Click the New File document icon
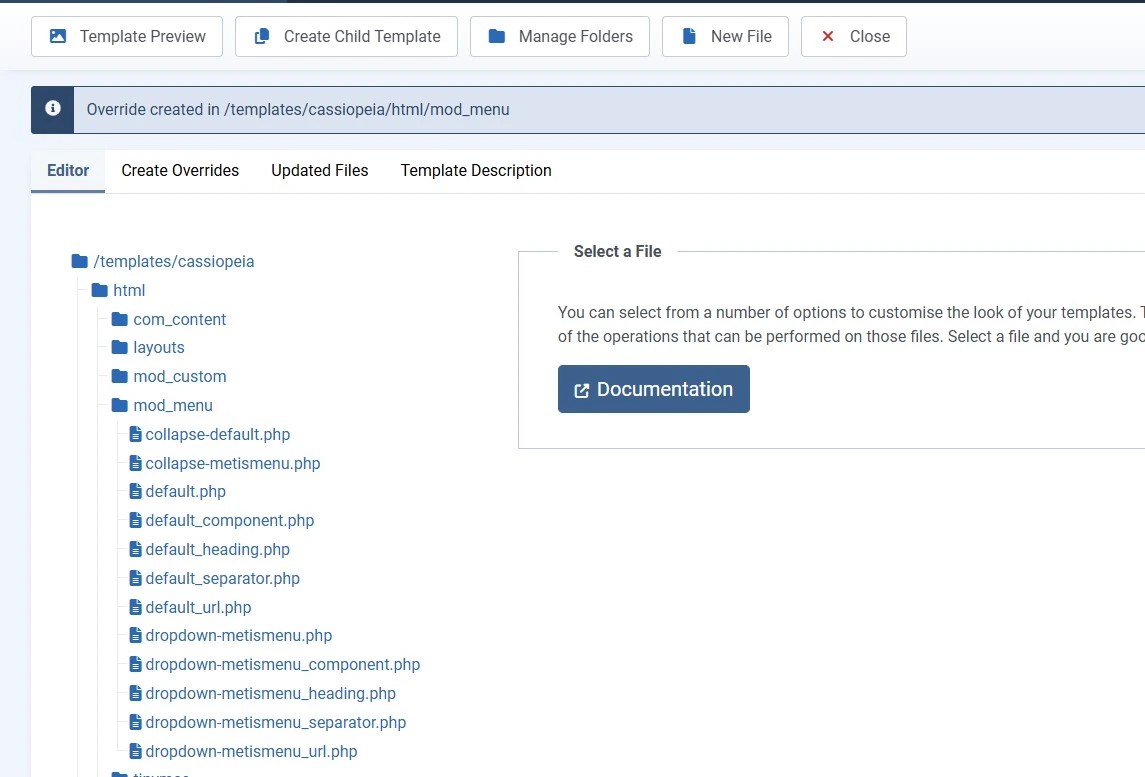This screenshot has height=777, width=1145. tap(689, 36)
